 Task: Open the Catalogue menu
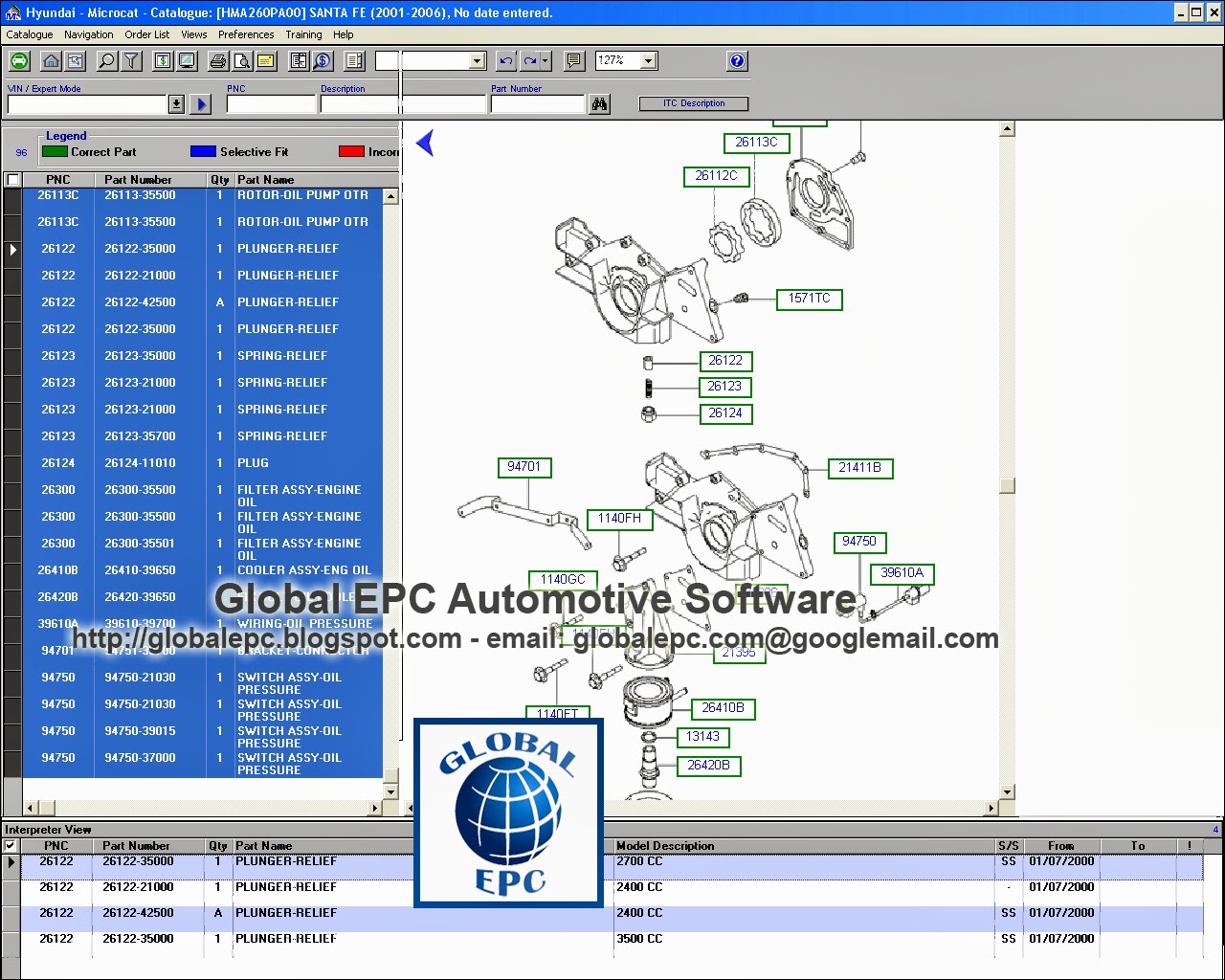30,34
